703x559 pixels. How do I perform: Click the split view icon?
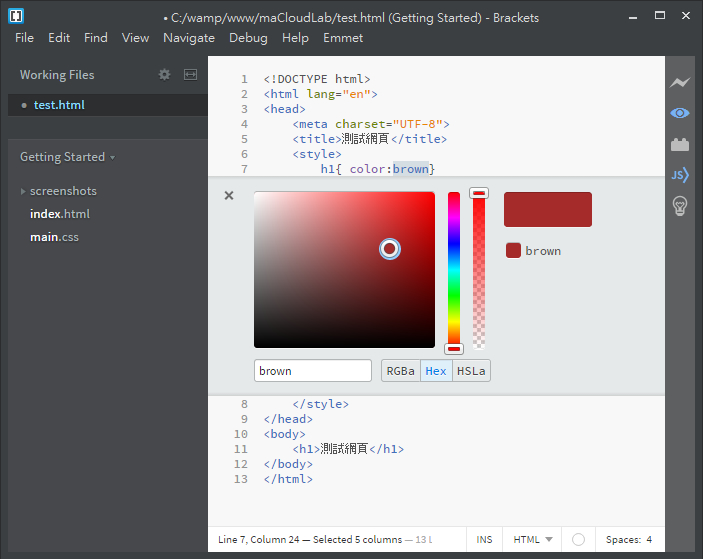pyautogui.click(x=191, y=74)
